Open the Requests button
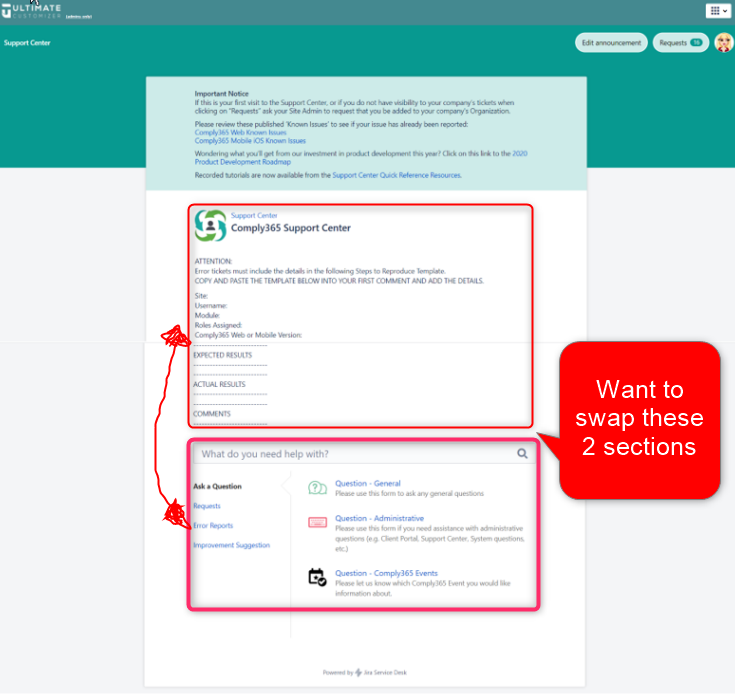Viewport: 735px width, 698px height. 680,43
